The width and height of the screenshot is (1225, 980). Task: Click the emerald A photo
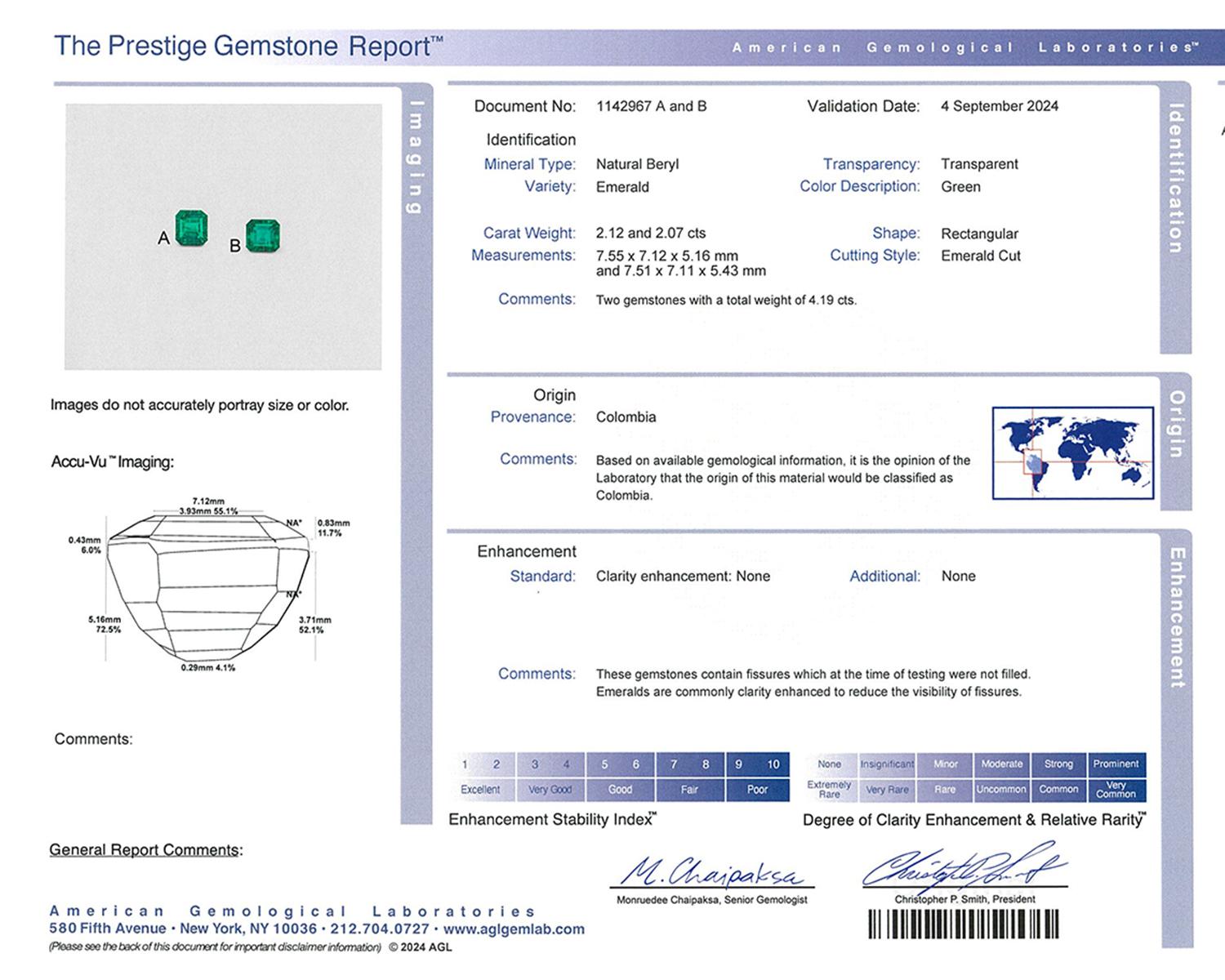click(193, 228)
